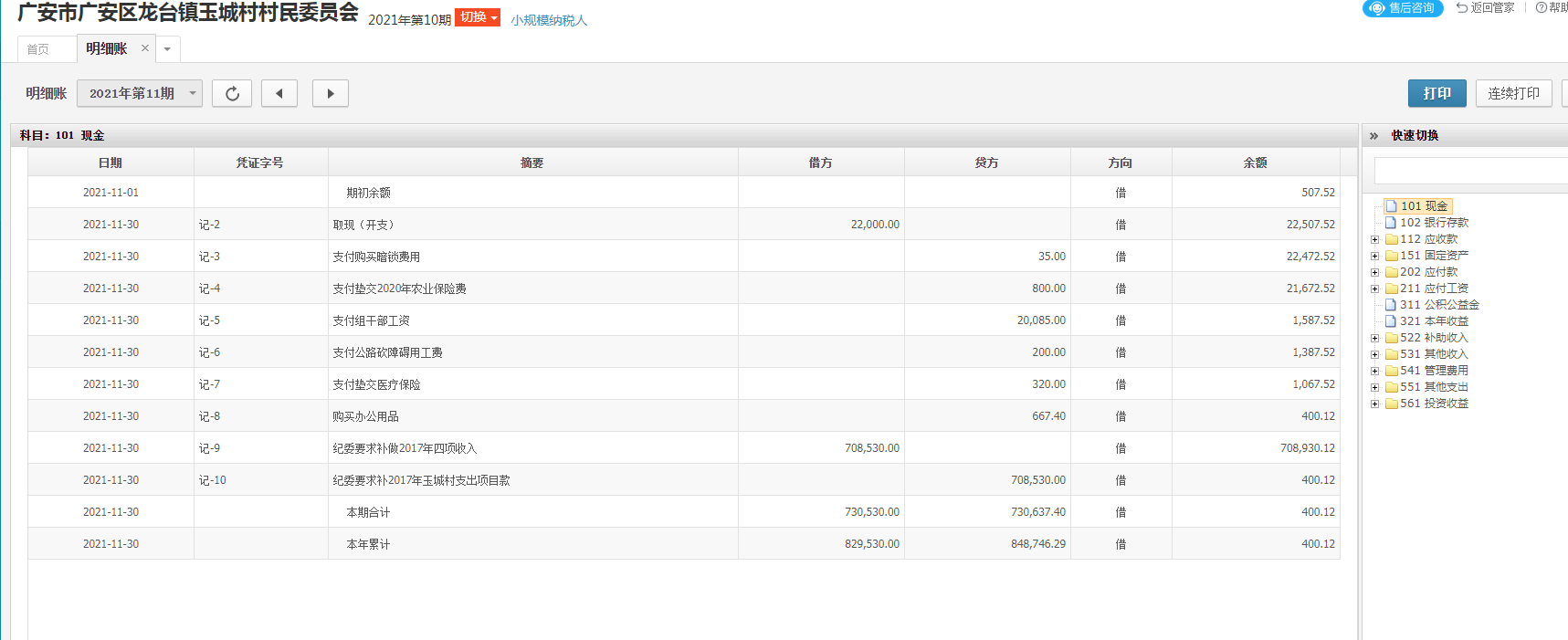Click the 321 本年收益 document icon

tap(1391, 321)
